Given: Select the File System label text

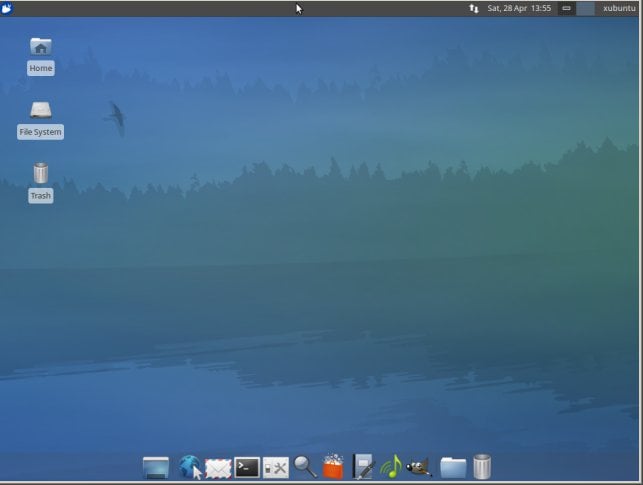Looking at the screenshot, I should 40,132.
